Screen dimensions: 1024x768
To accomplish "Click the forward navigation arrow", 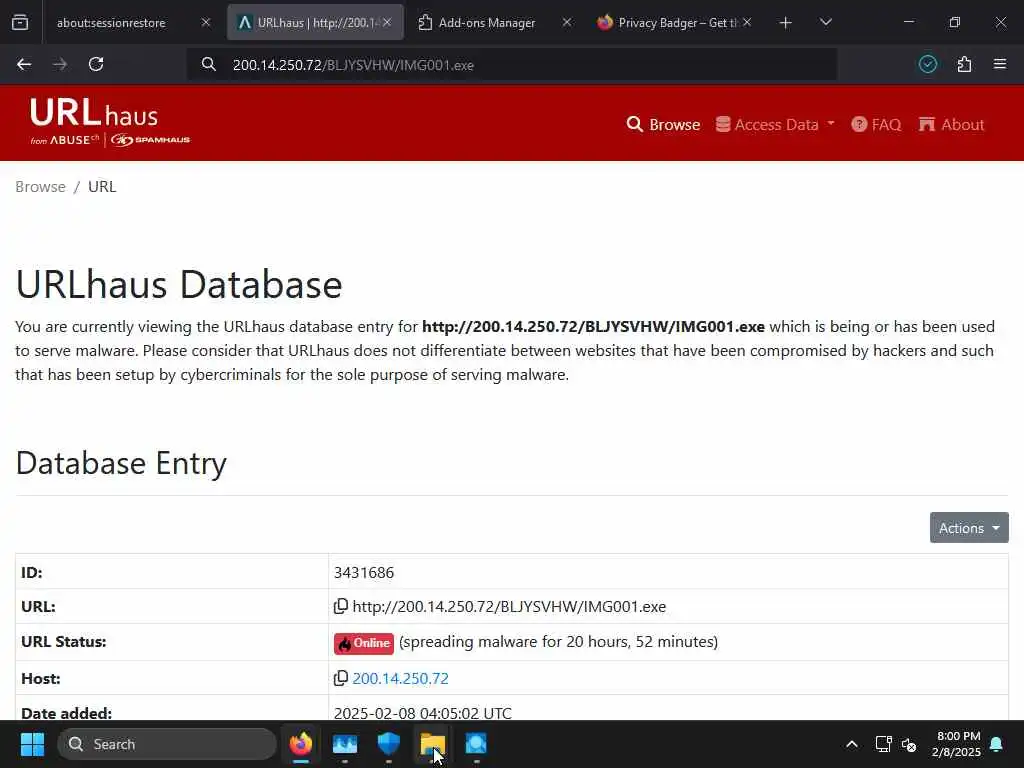I will point(60,64).
